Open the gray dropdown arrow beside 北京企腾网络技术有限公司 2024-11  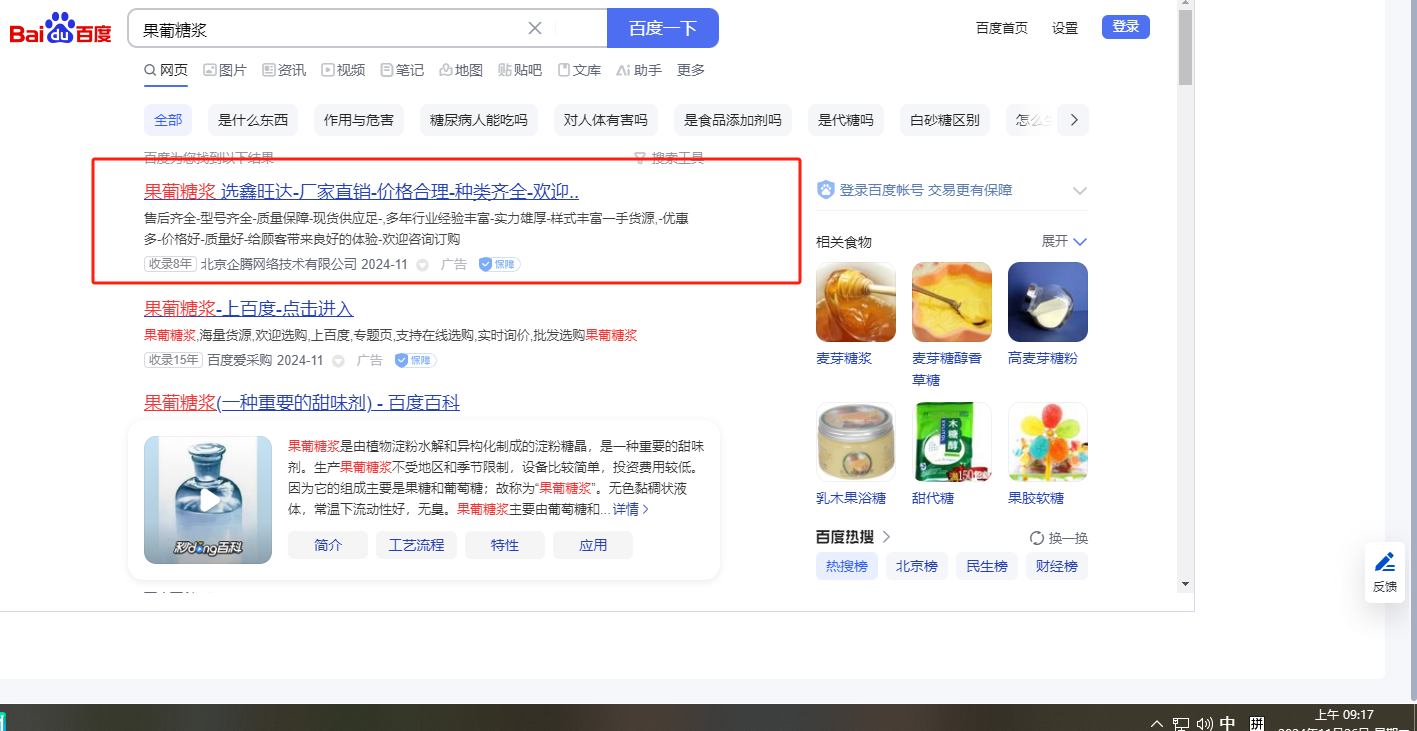pyautogui.click(x=422, y=265)
